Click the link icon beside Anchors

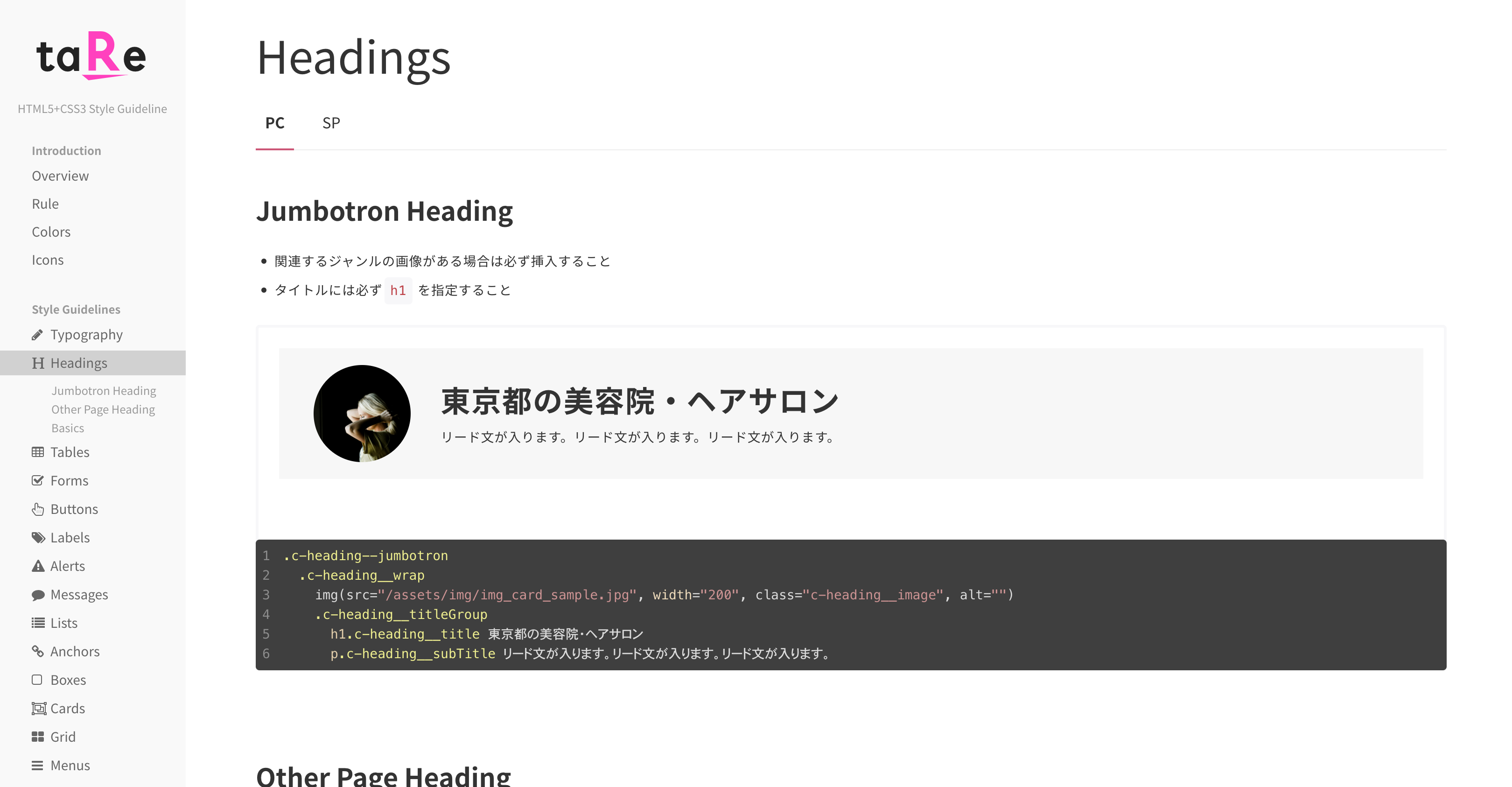(37, 651)
